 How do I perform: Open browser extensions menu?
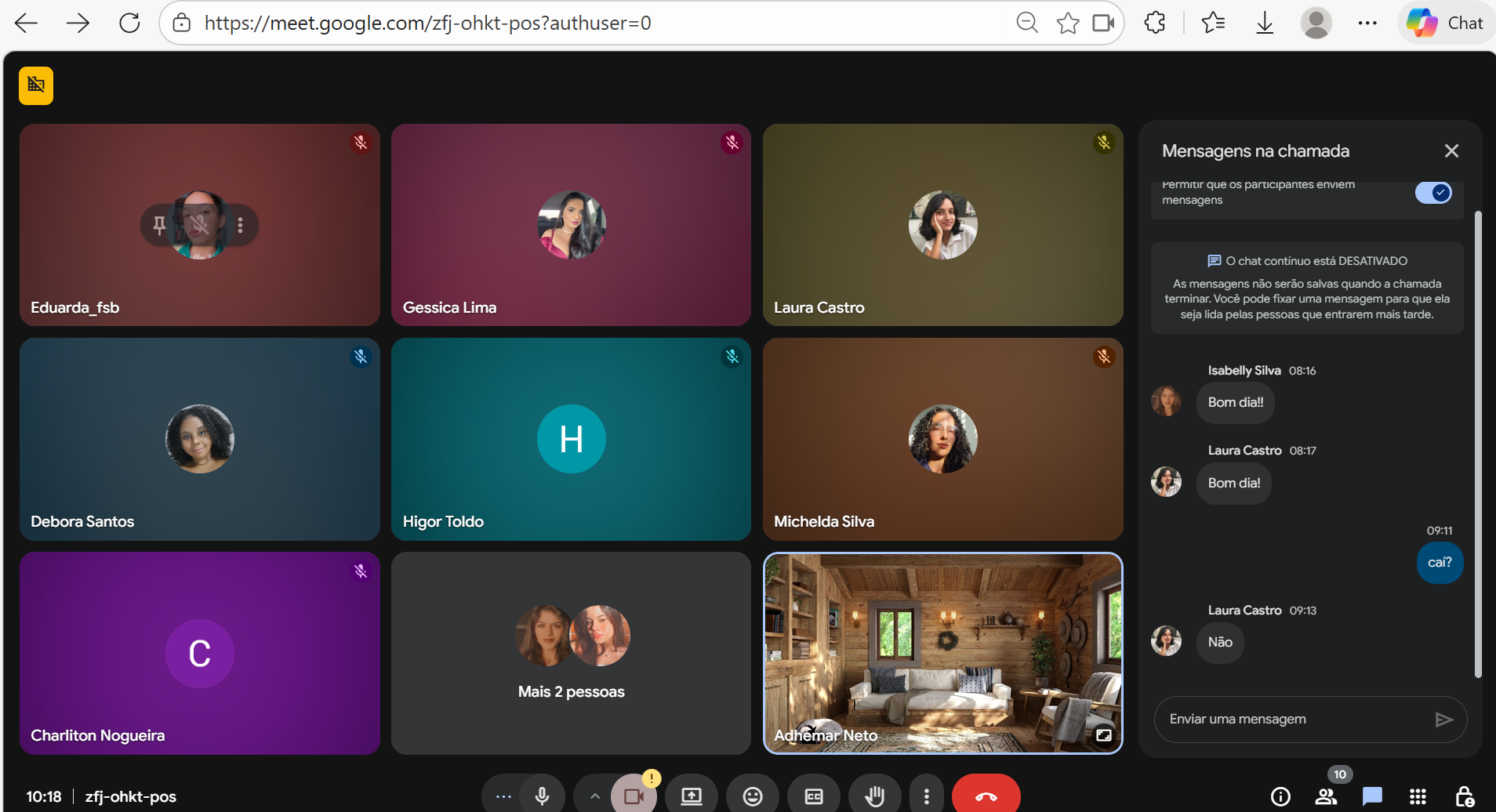point(1155,23)
